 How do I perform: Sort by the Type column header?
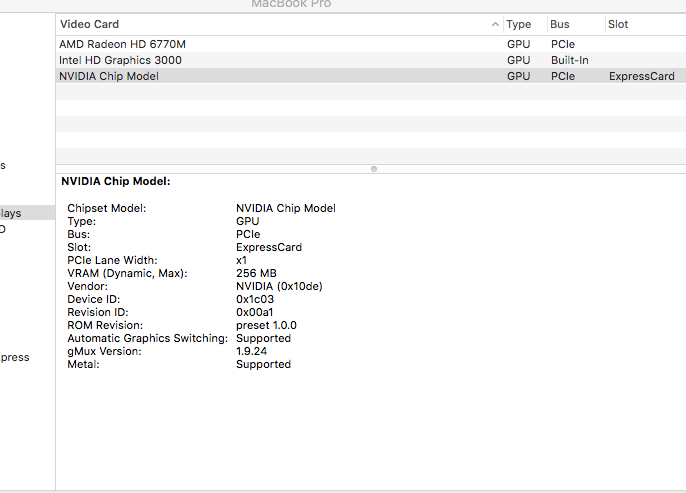tap(524, 24)
